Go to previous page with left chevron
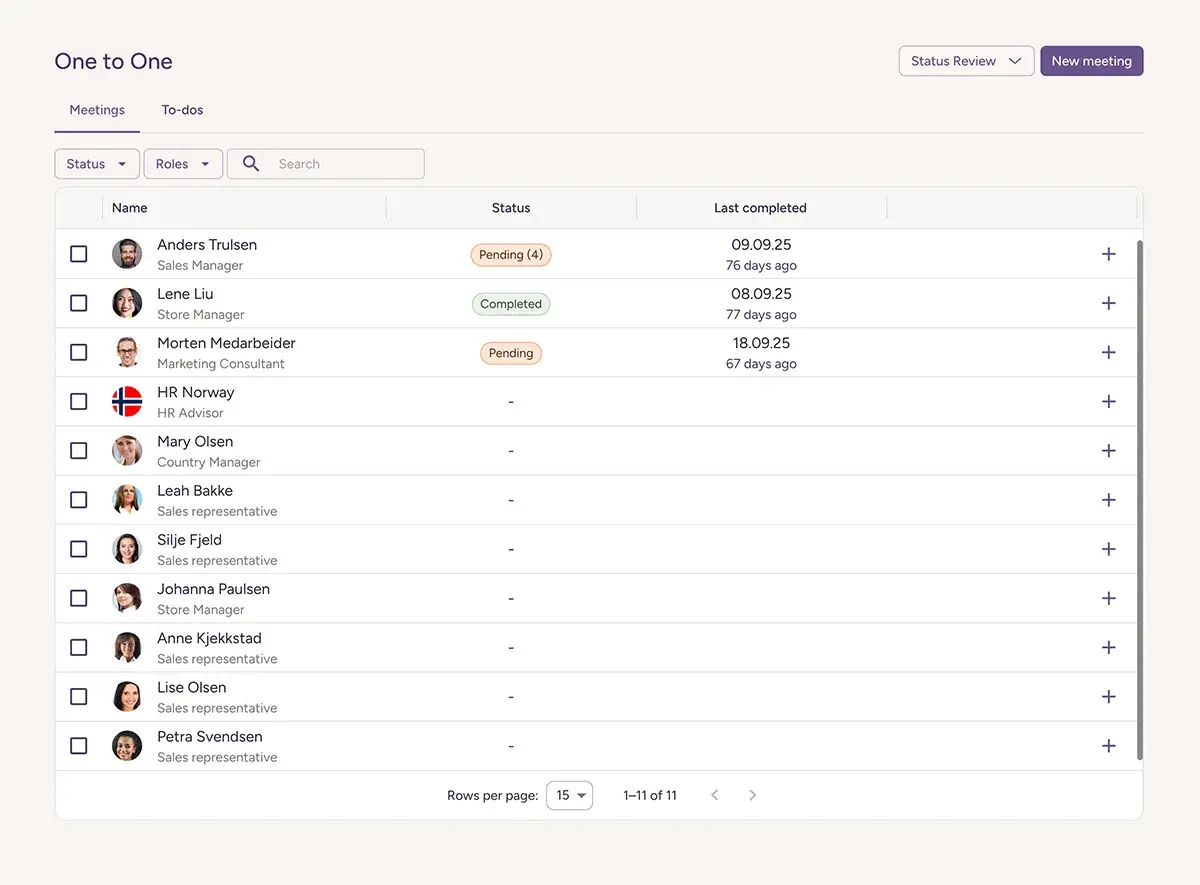Image resolution: width=1200 pixels, height=885 pixels. [x=714, y=795]
